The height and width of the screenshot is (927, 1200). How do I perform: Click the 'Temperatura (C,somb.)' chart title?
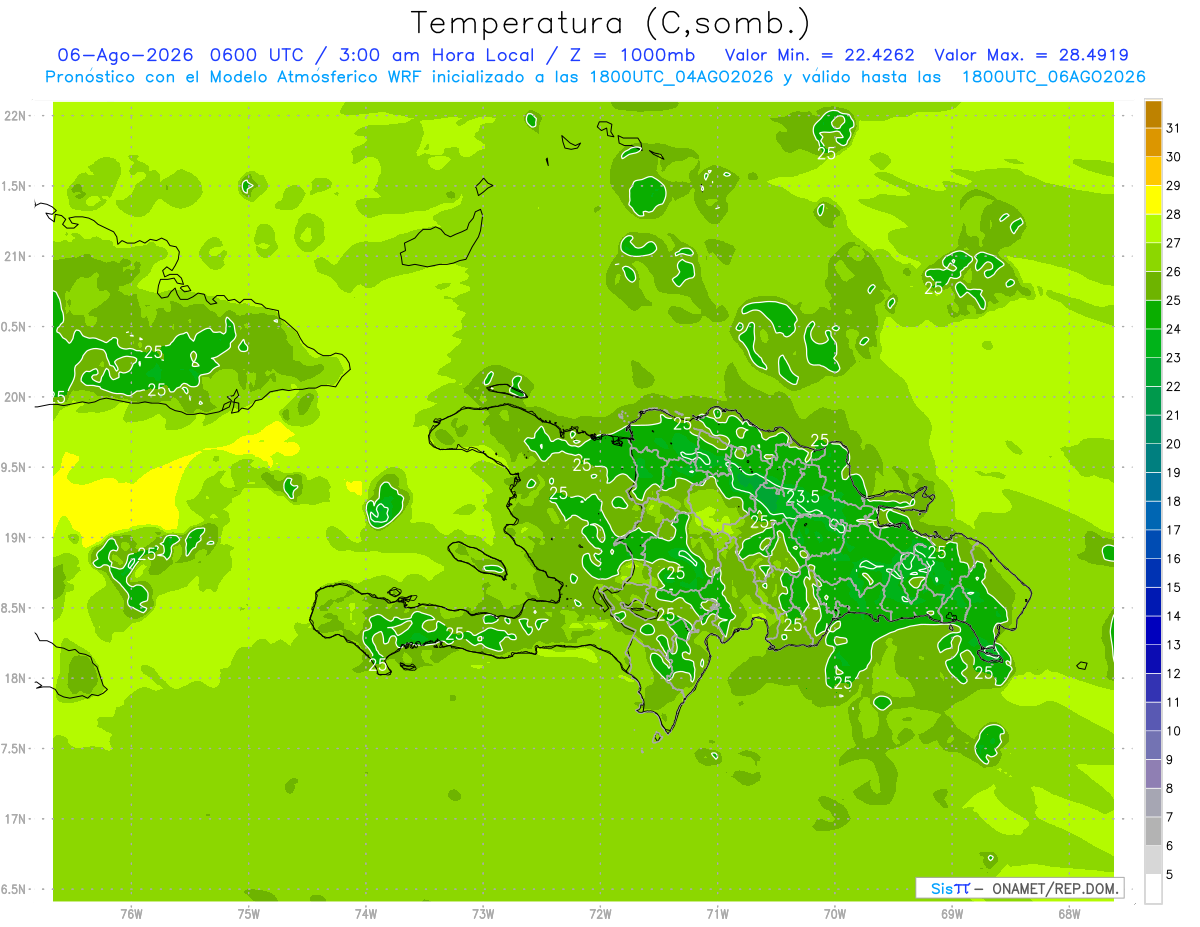point(611,23)
